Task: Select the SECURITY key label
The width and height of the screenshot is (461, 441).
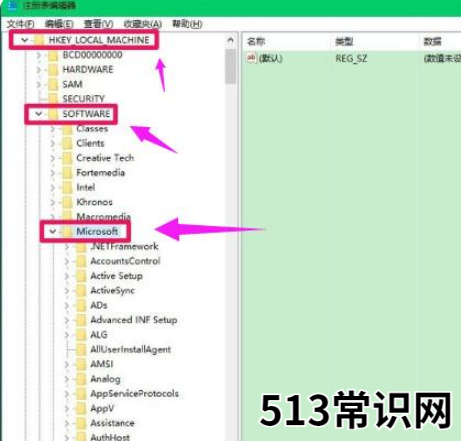Action: pos(84,99)
